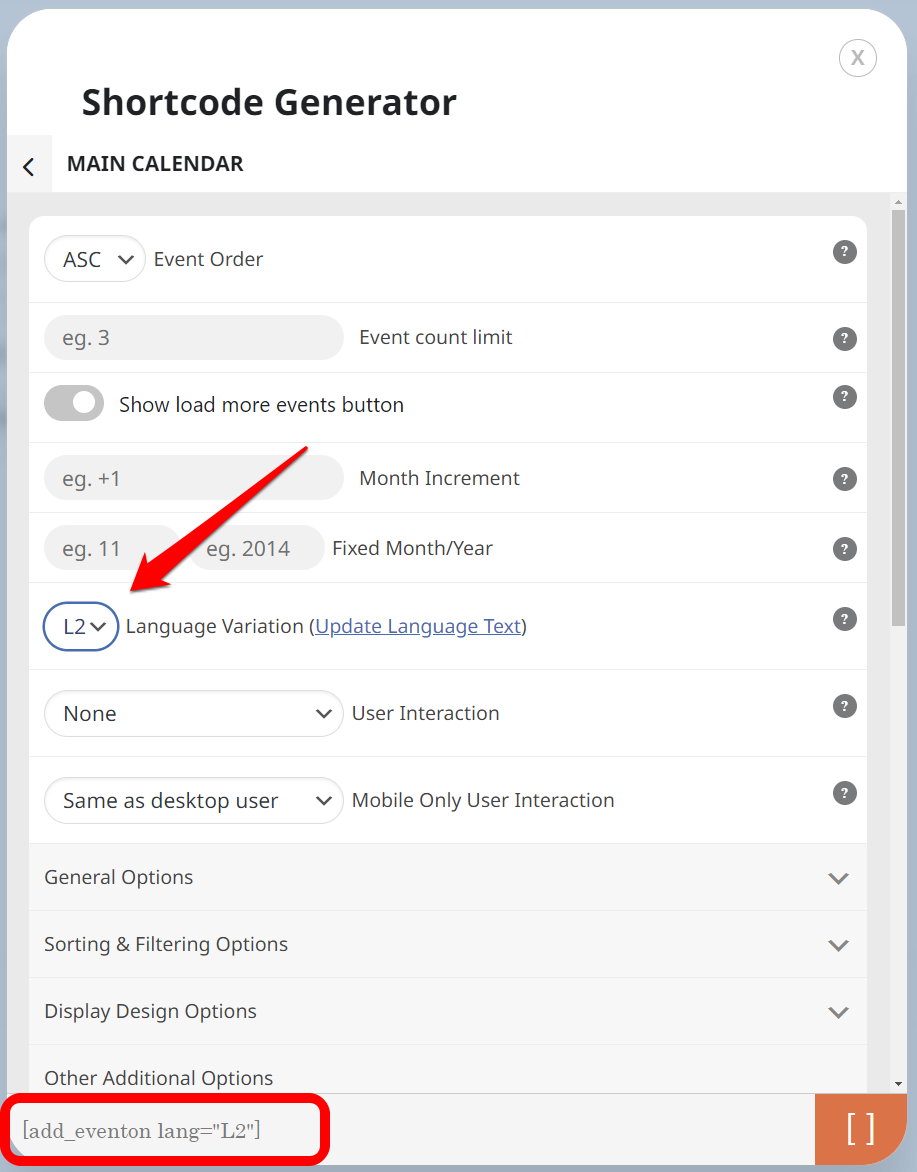
Task: Click the scrollbar down arrow
Action: coord(898,1084)
